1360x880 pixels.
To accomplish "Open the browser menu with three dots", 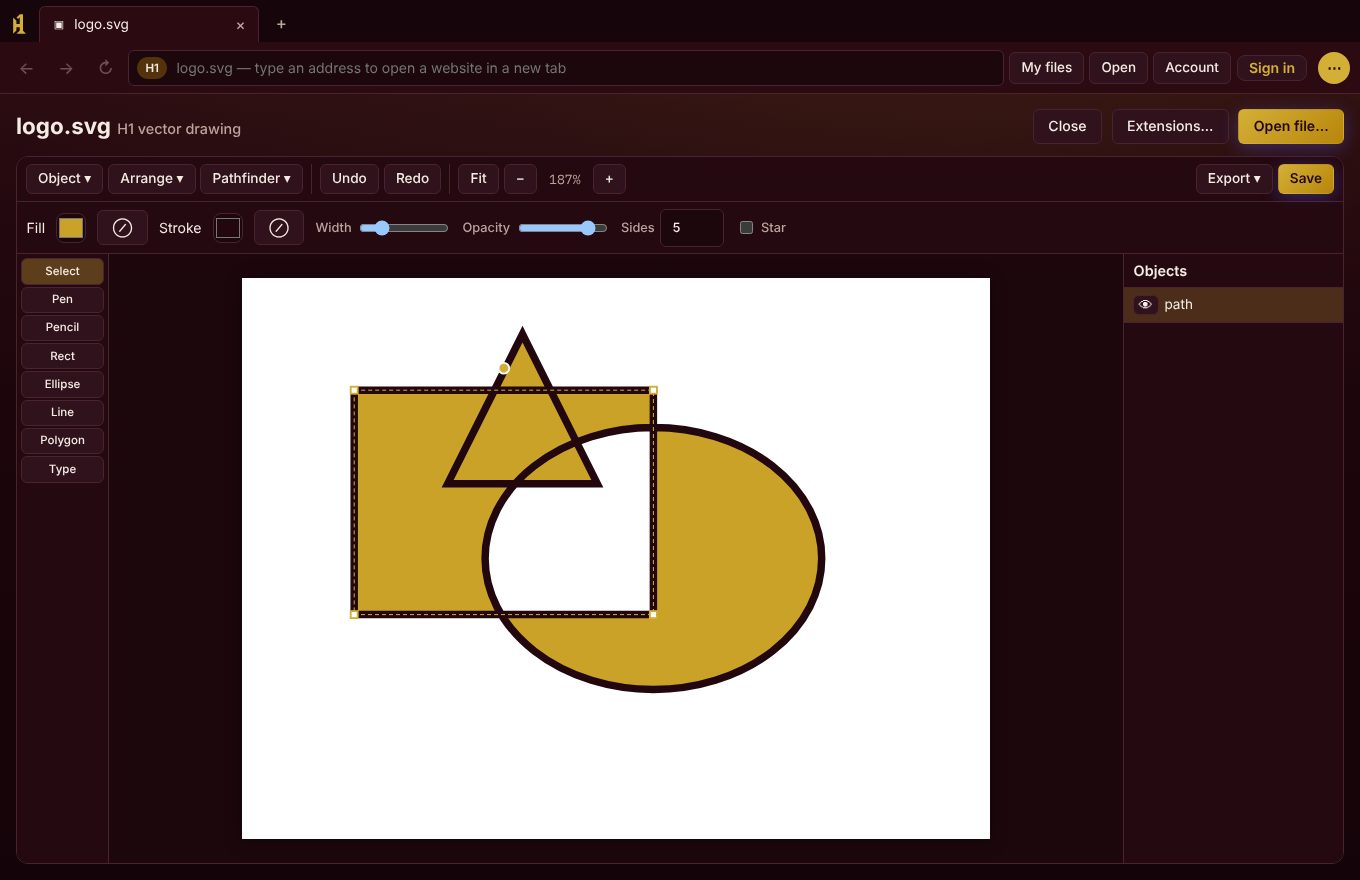I will pyautogui.click(x=1334, y=68).
